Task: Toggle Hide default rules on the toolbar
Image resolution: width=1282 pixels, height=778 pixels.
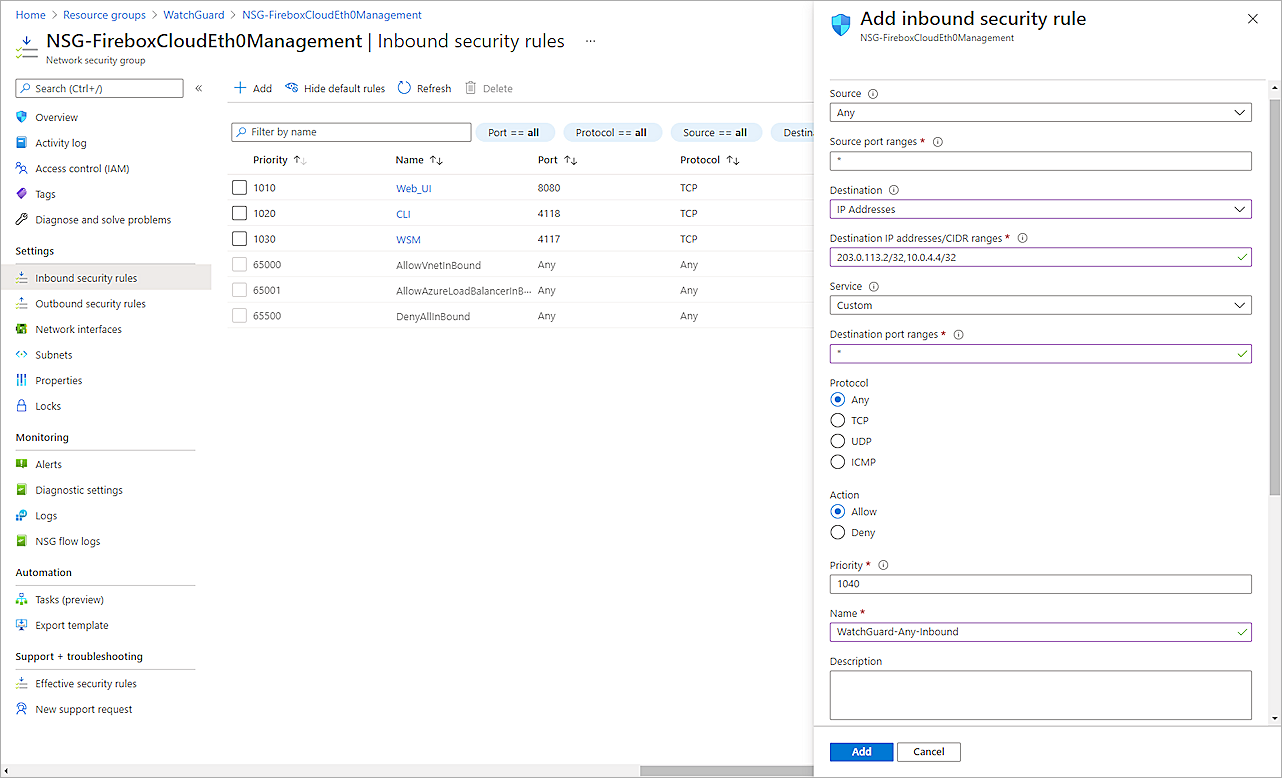Action: point(335,88)
